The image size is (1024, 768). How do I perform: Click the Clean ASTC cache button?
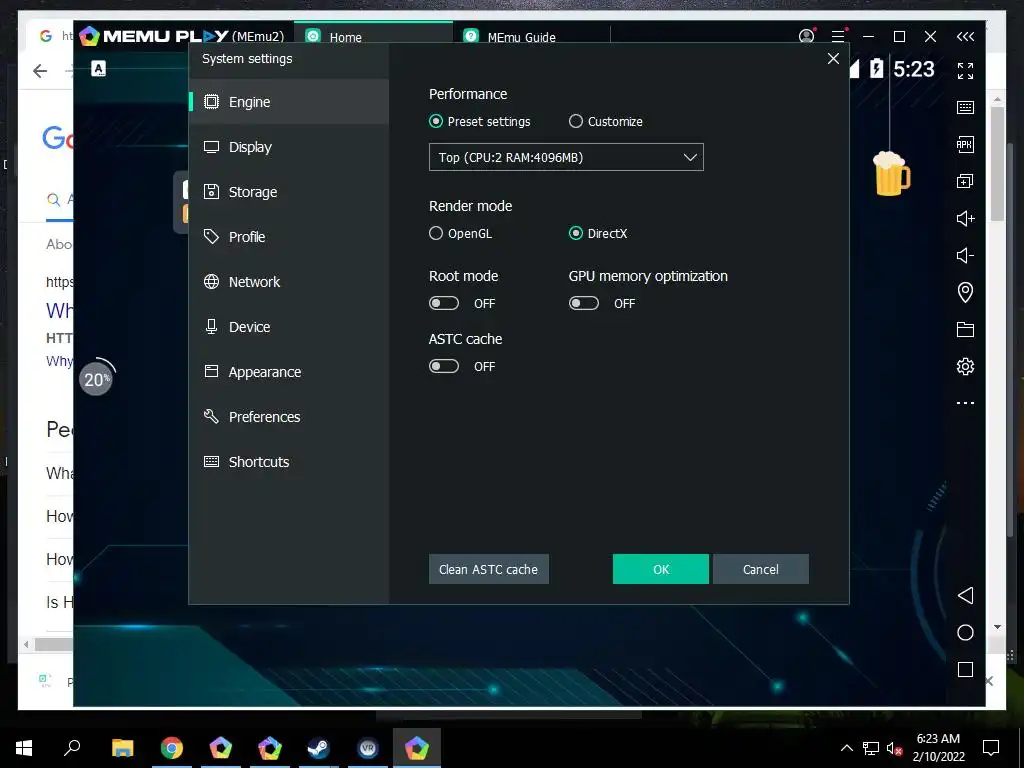click(488, 569)
